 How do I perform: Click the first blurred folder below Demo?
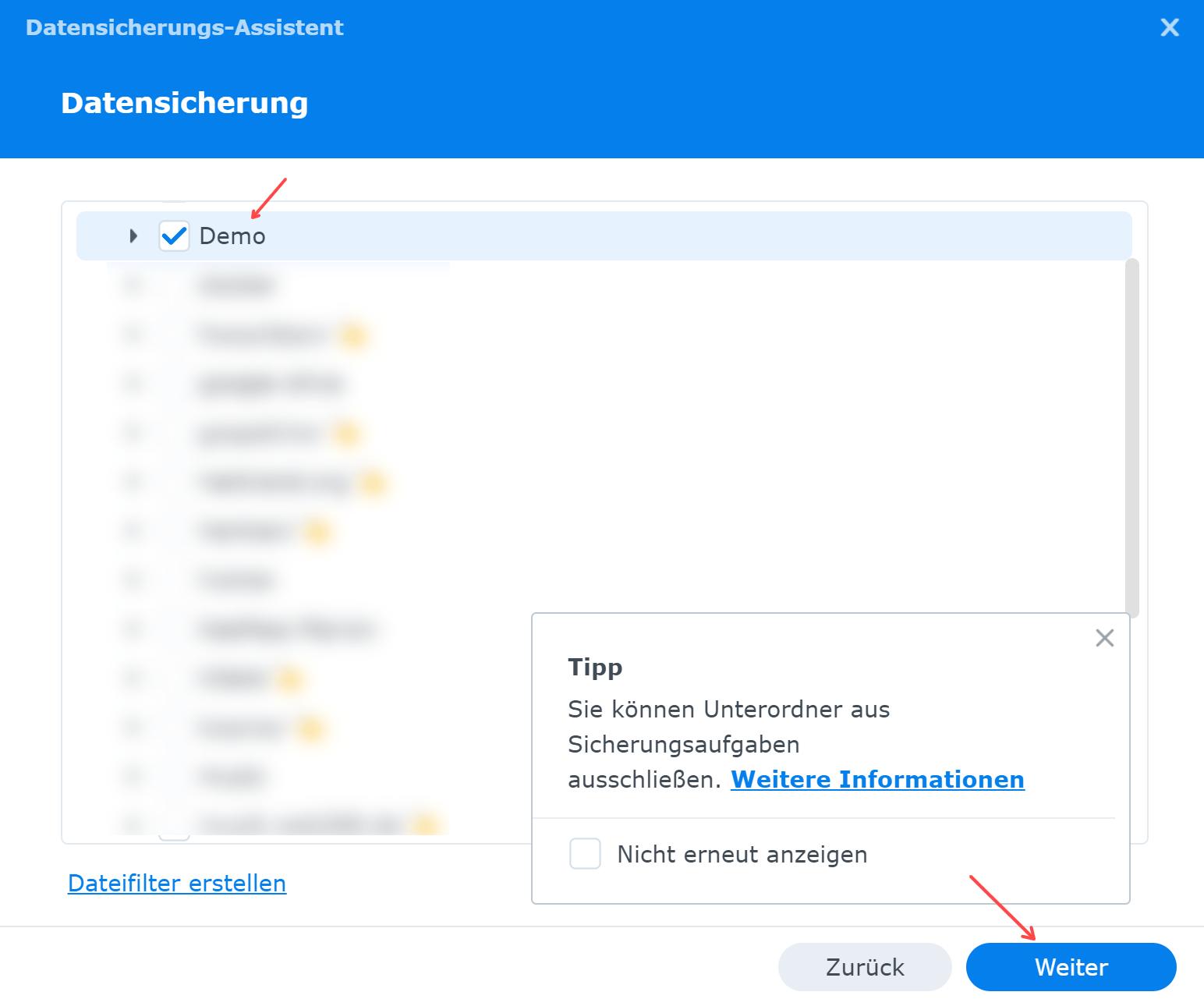pos(236,285)
